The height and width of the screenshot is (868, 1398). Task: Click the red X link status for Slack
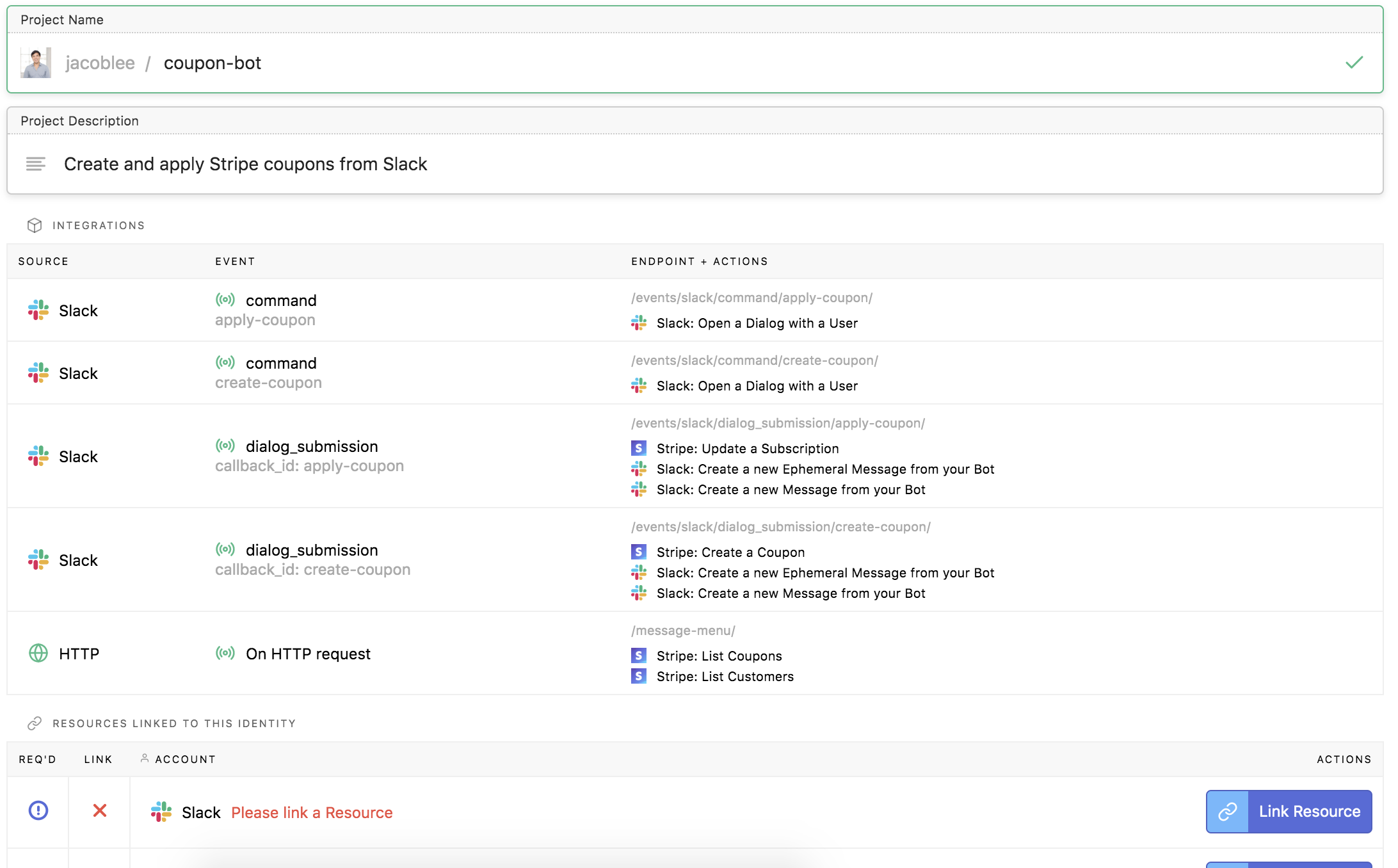(100, 811)
